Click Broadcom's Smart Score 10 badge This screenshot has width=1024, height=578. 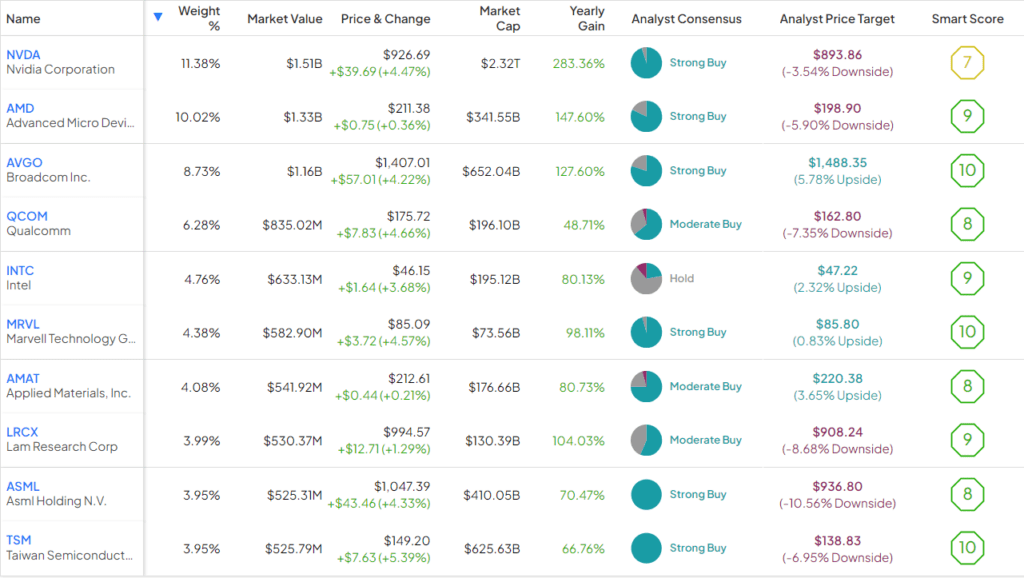click(967, 171)
